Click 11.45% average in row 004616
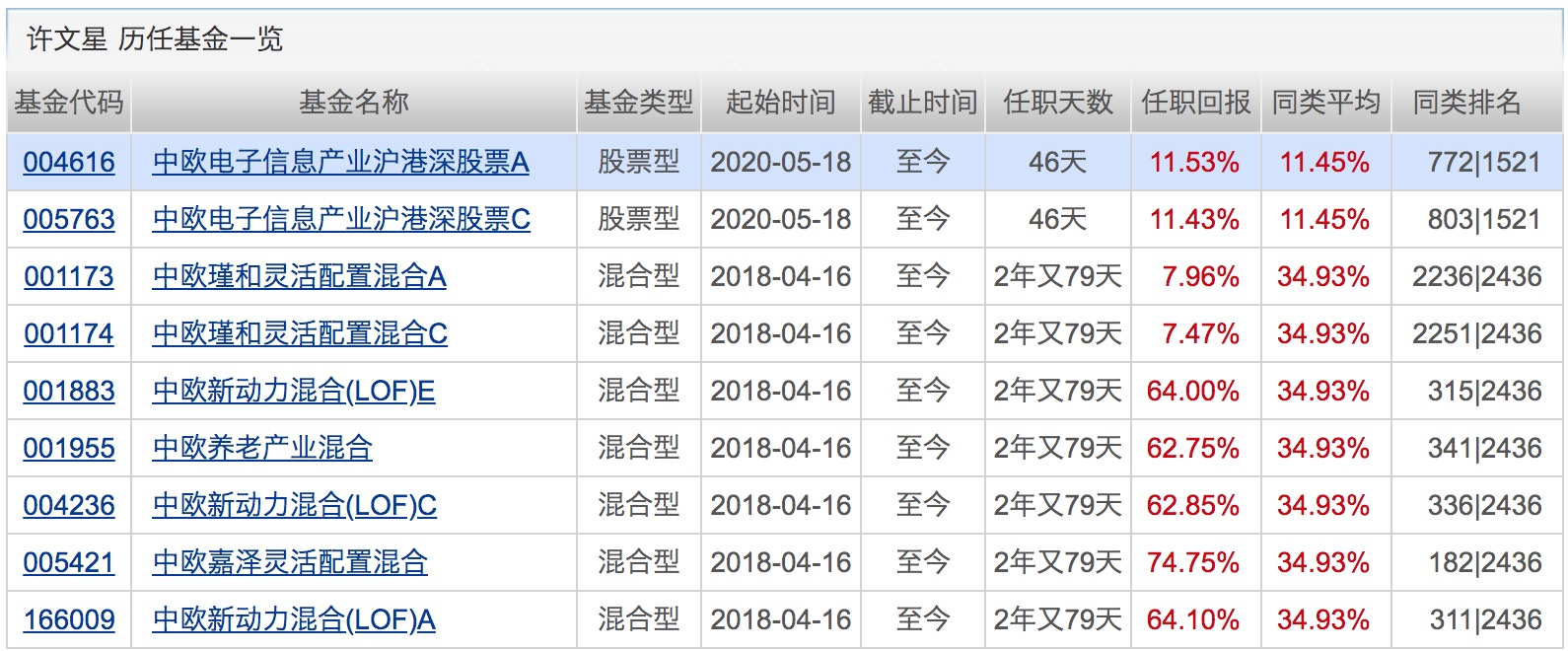The height and width of the screenshot is (651, 1568). click(1324, 162)
